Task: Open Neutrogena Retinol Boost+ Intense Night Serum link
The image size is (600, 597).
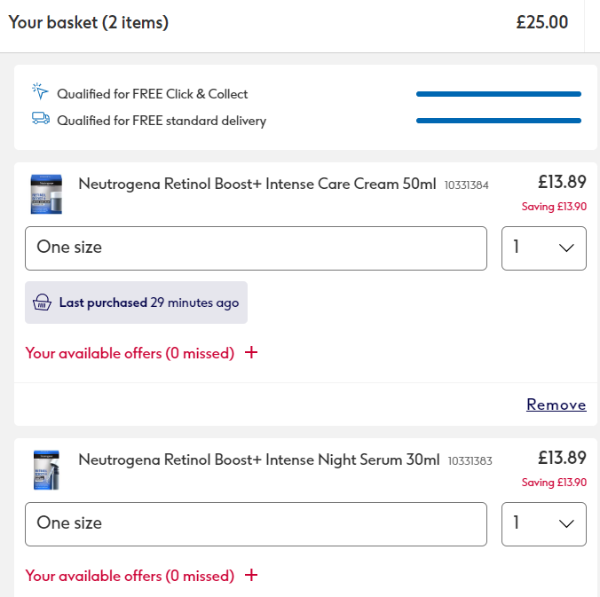Action: tap(258, 460)
